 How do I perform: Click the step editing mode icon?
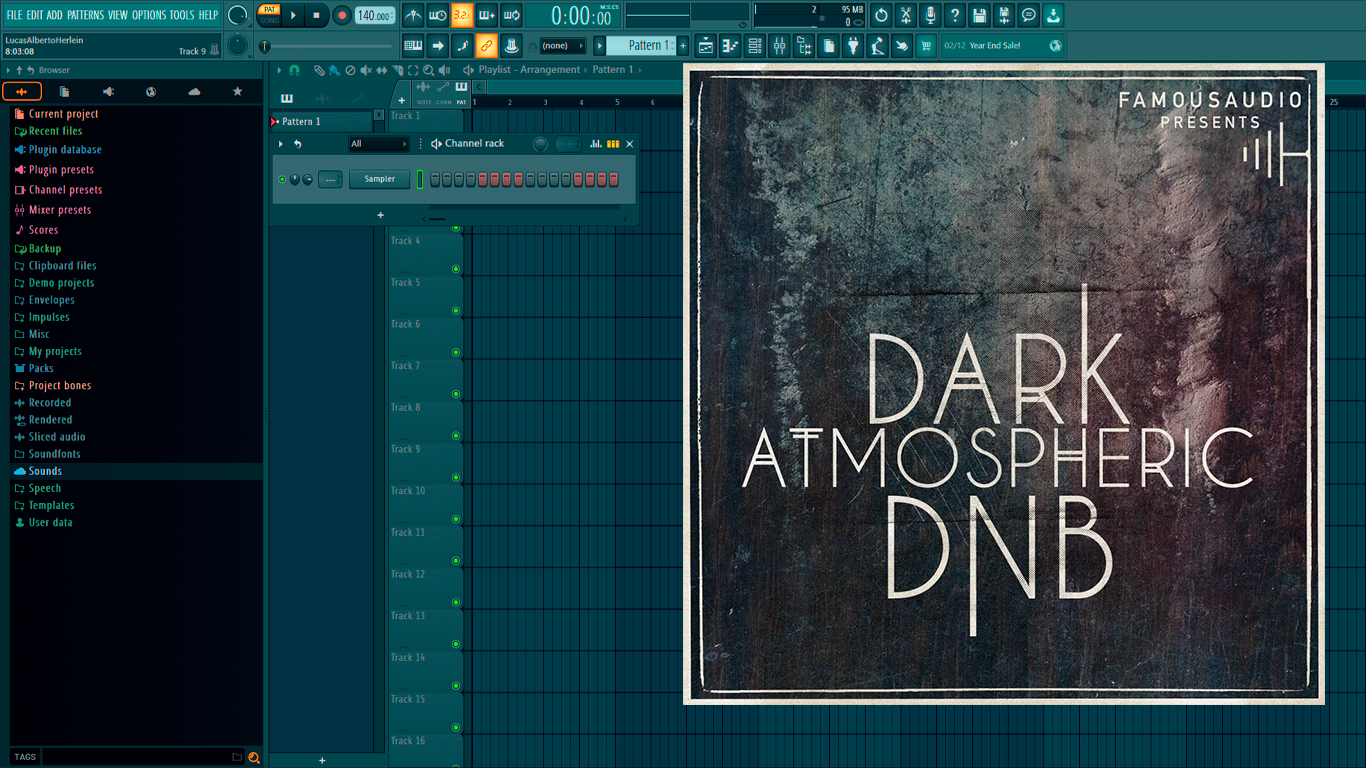pyautogui.click(x=461, y=45)
